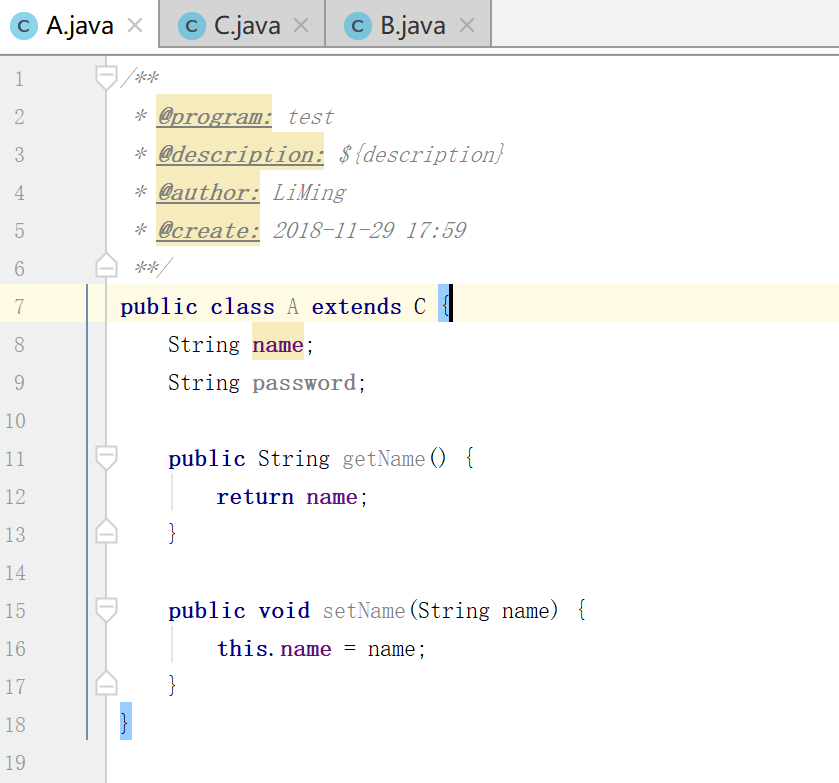
Task: Click the underlined @program link
Action: click(x=213, y=116)
